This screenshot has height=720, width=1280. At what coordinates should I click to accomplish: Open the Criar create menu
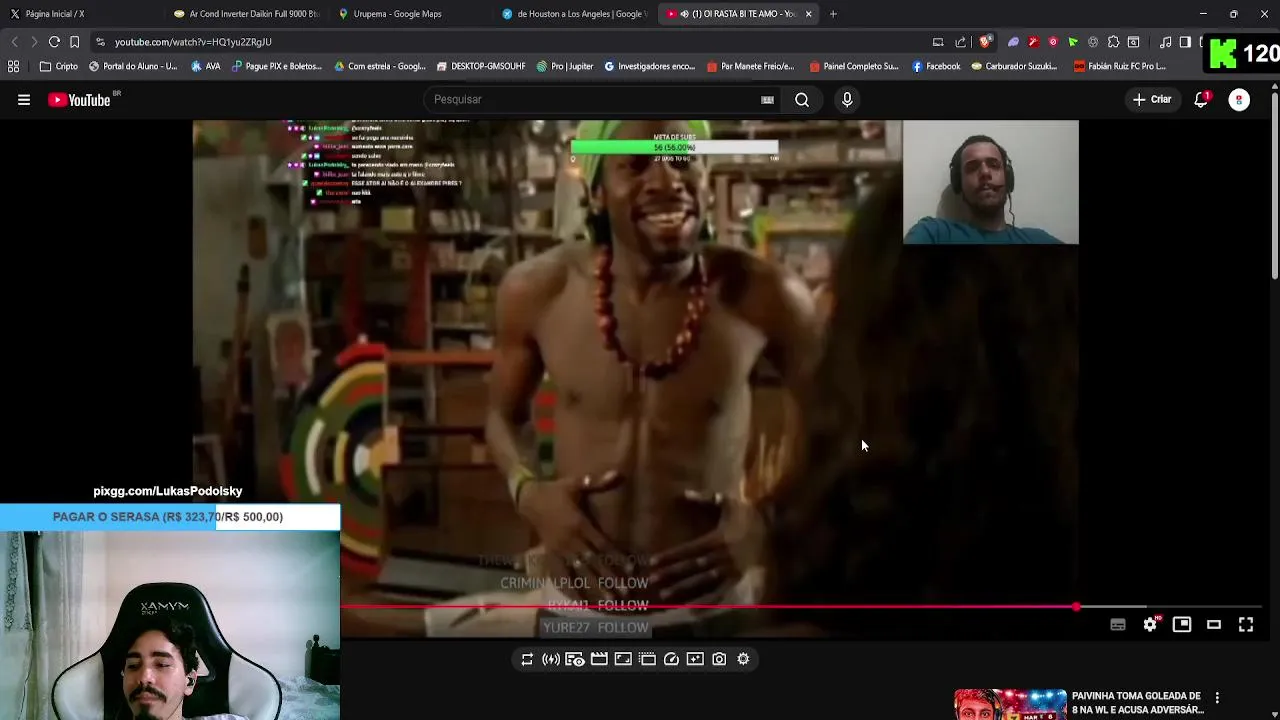click(x=1151, y=100)
